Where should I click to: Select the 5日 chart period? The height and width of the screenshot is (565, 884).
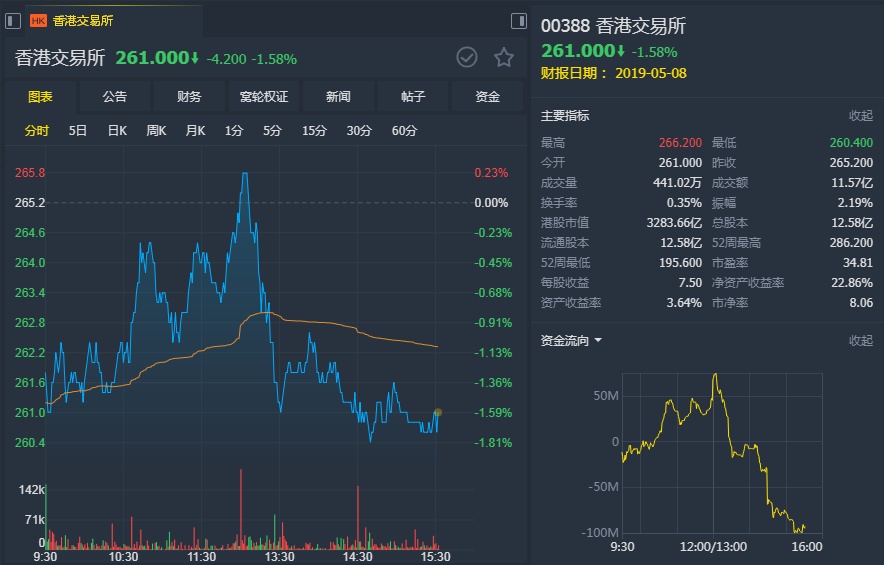point(78,130)
